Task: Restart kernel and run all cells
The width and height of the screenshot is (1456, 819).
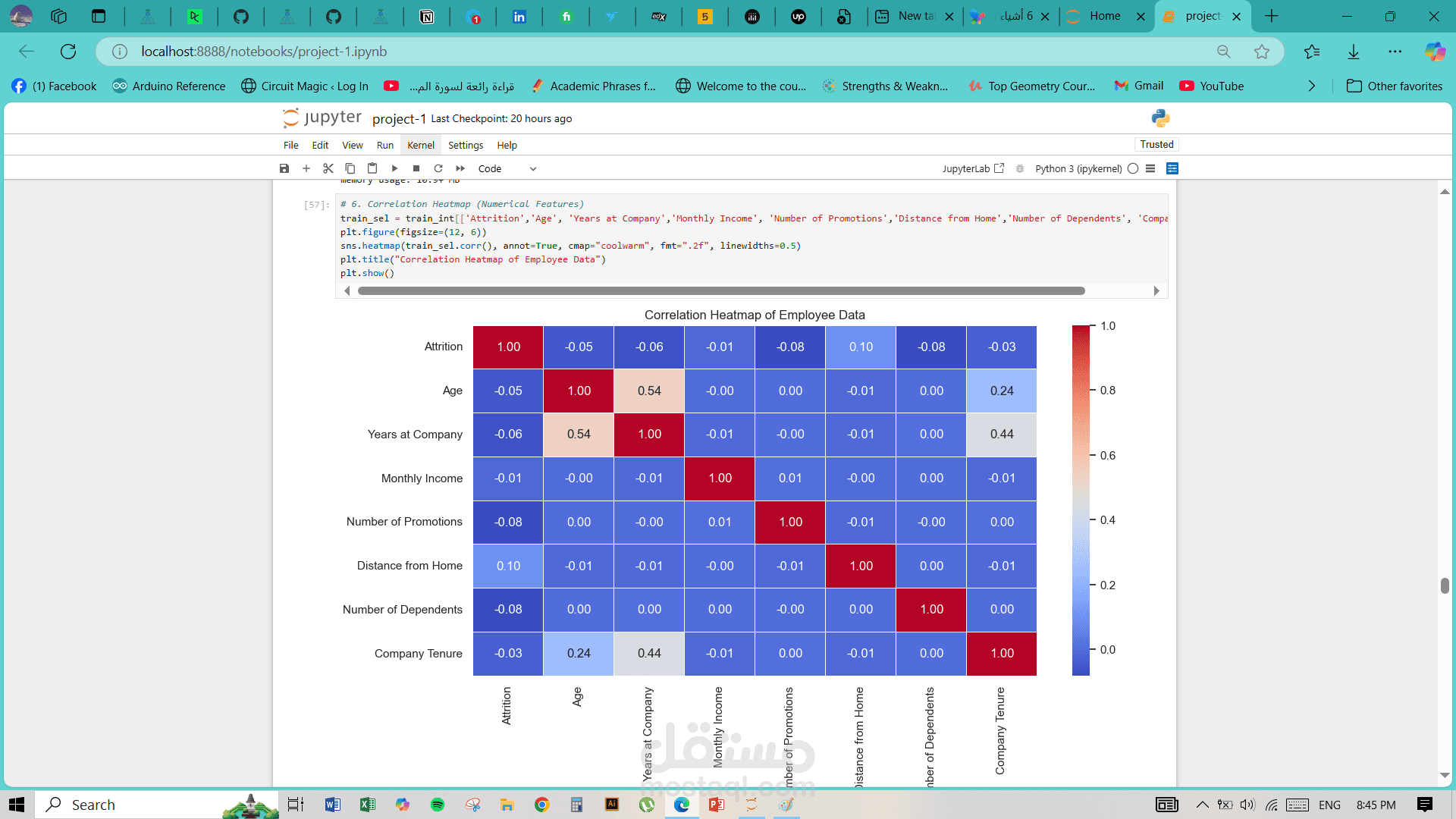Action: pos(460,168)
